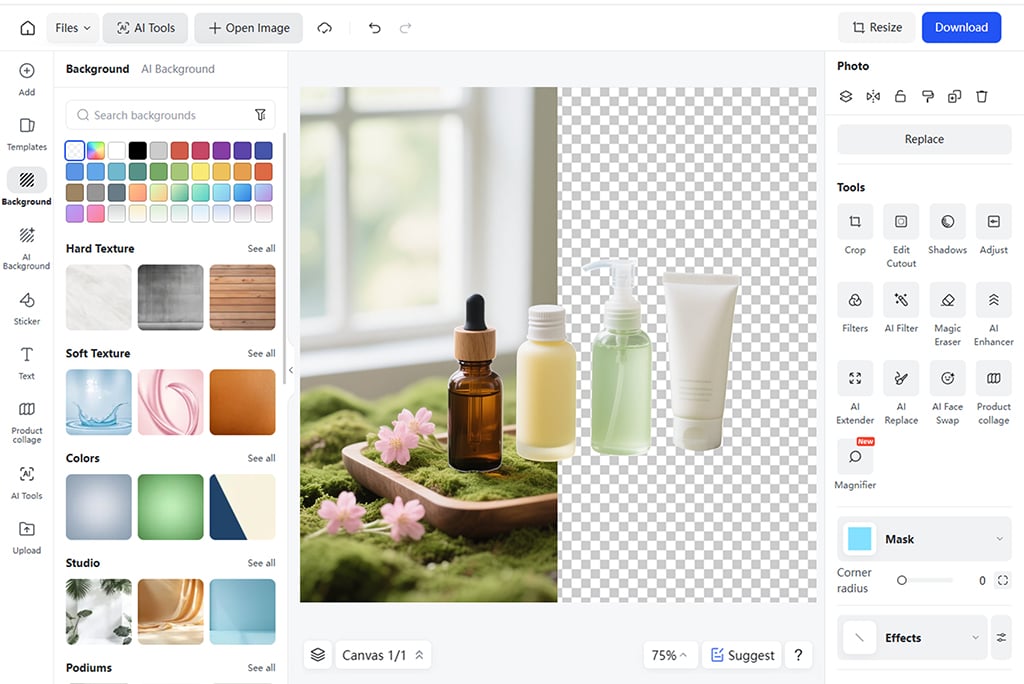1024x684 pixels.
Task: Open AI Background in left sidebar
Action: tap(27, 248)
